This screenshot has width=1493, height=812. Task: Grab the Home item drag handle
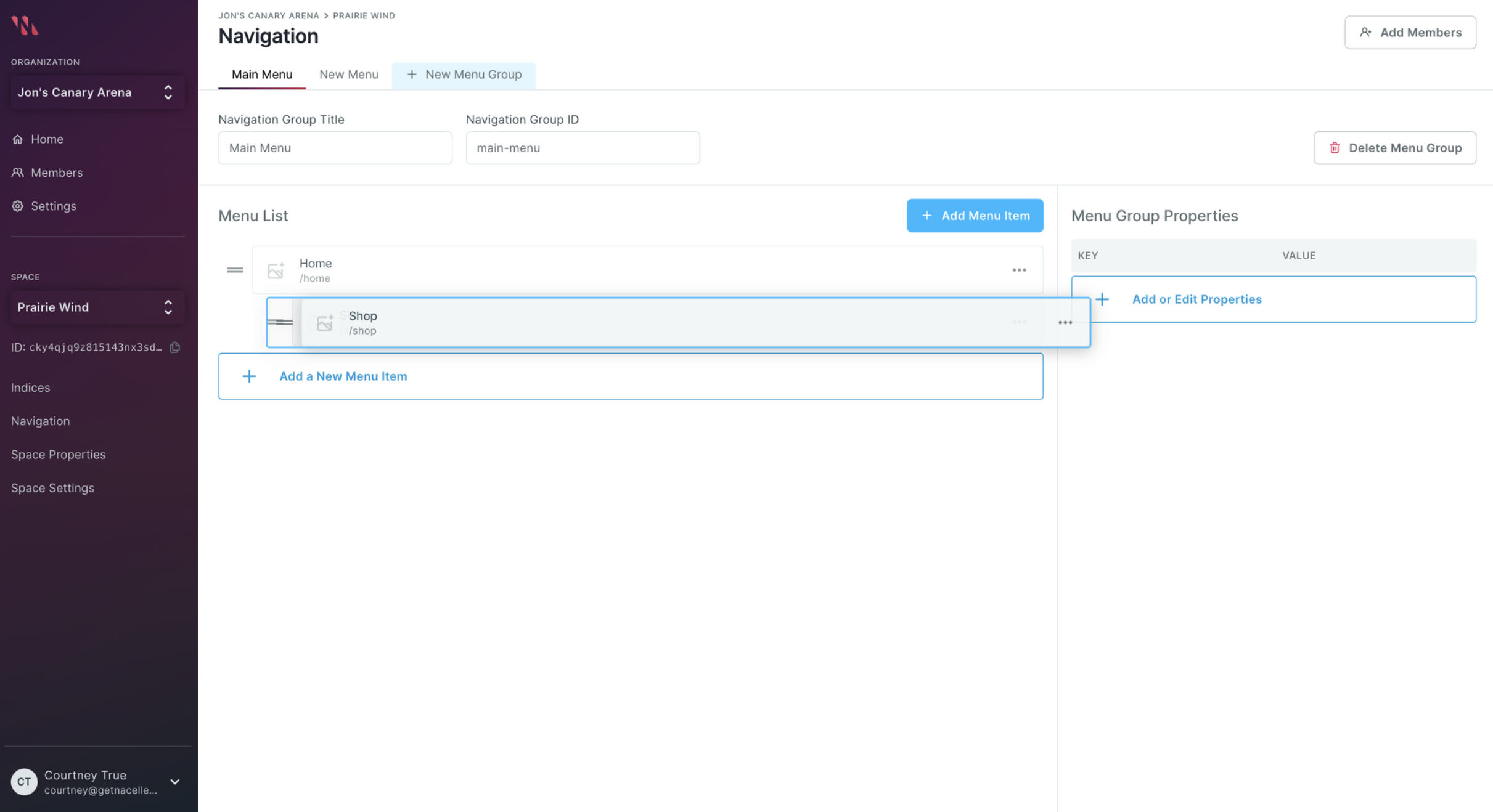(235, 270)
